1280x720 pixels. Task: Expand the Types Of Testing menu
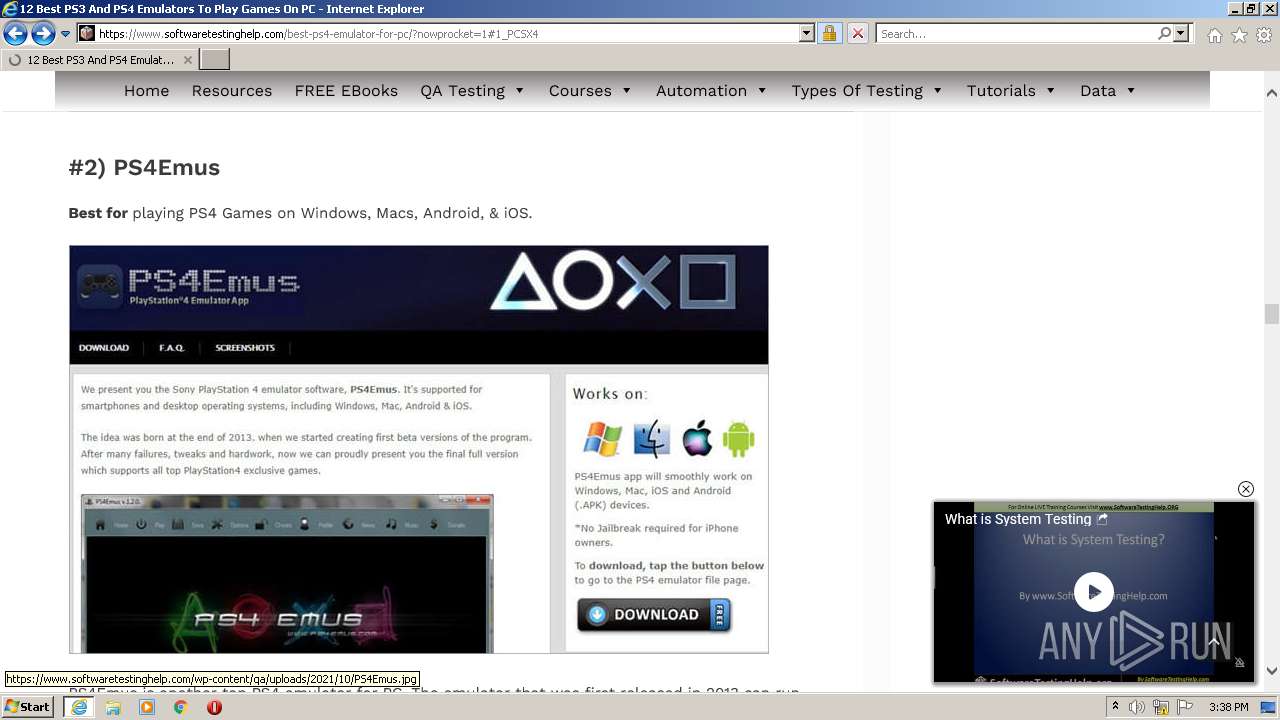[867, 90]
